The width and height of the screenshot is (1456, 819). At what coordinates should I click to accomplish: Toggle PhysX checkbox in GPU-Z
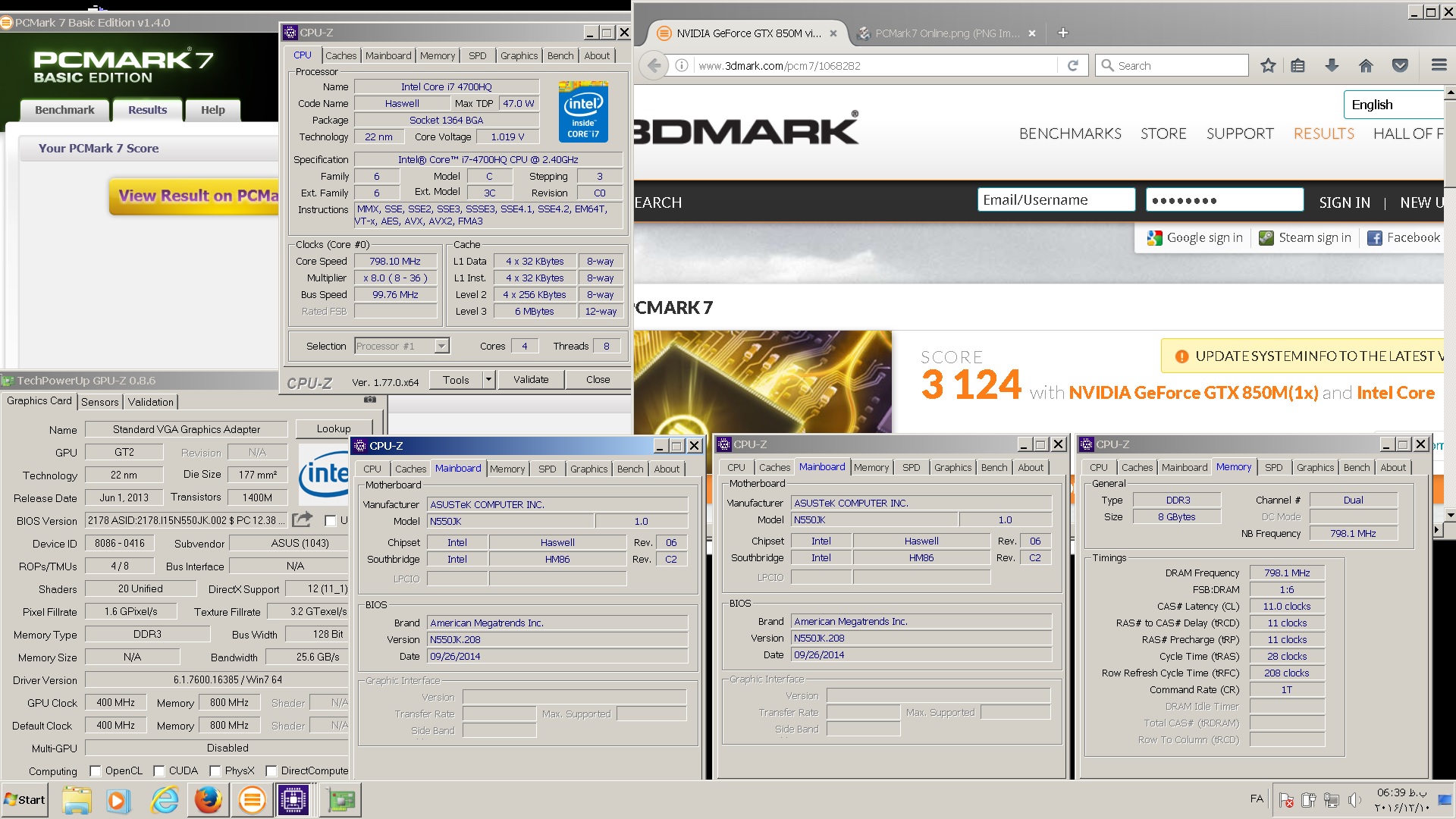tap(215, 770)
